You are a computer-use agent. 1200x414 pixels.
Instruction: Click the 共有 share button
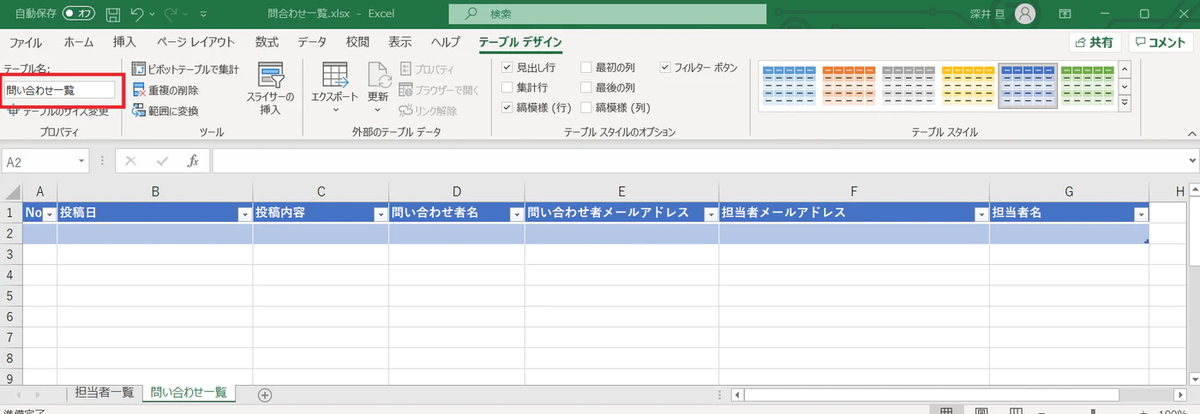[1094, 42]
